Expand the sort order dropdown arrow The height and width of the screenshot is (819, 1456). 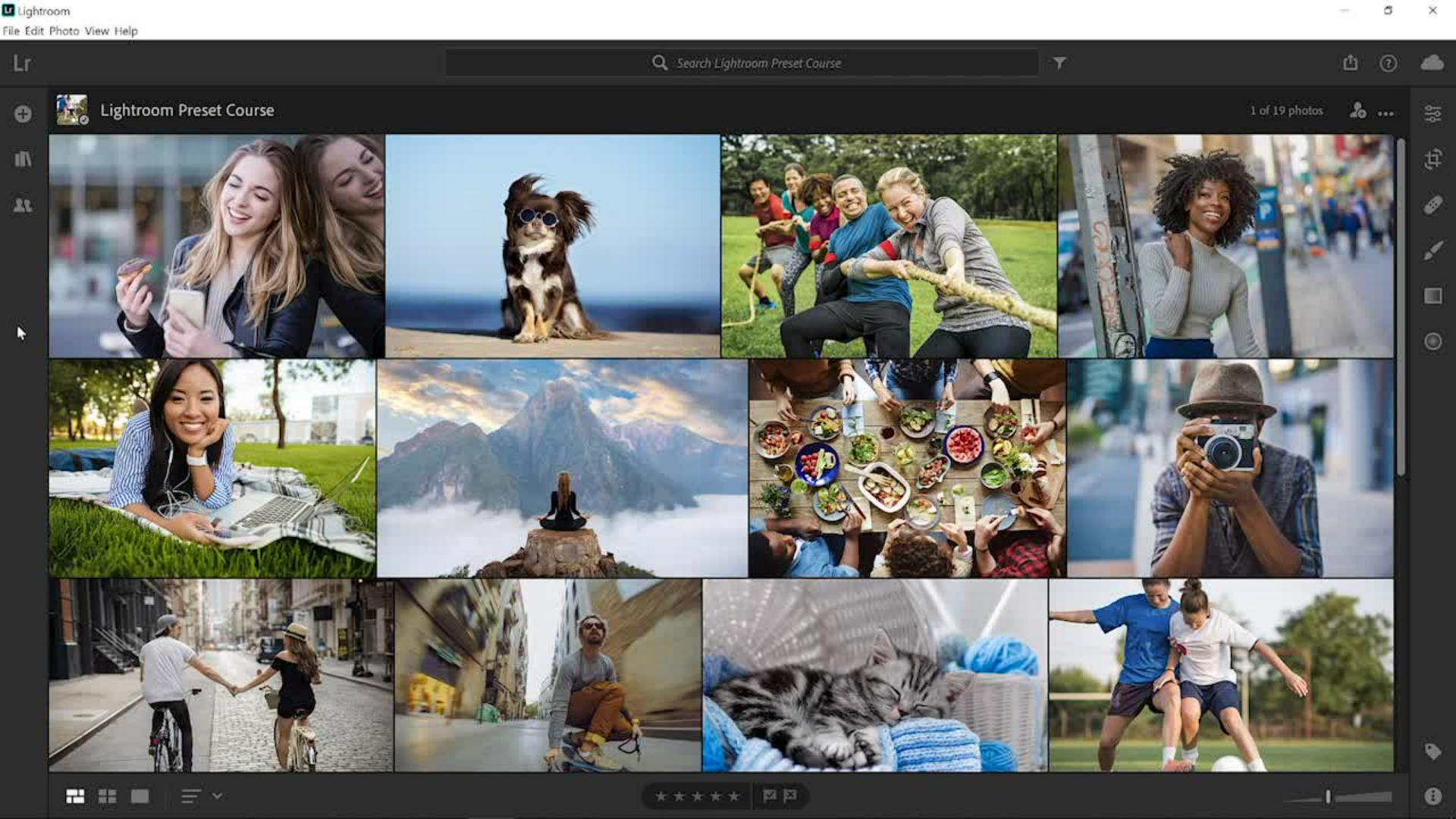pyautogui.click(x=218, y=796)
